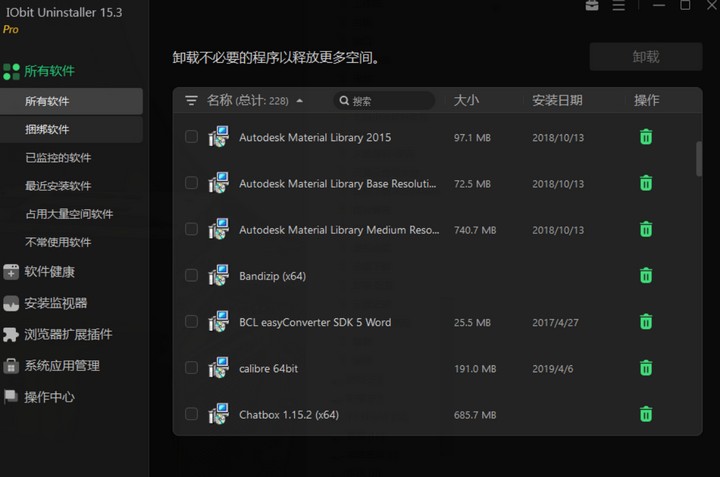Select 最近安装软件 in sidebar
The height and width of the screenshot is (477, 720).
tap(58, 186)
